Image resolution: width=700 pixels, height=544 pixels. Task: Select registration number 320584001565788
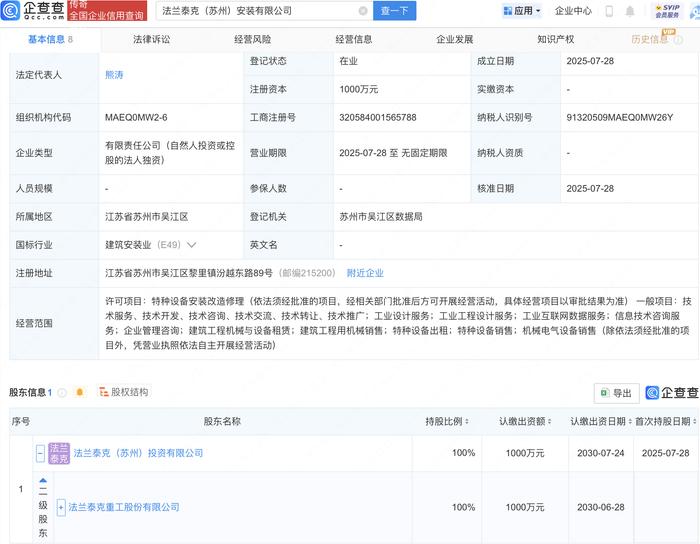(378, 118)
